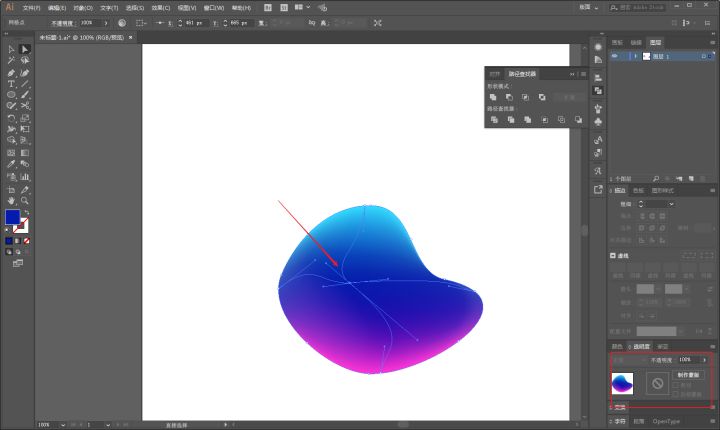Screen dimensions: 720x430
Task: Open the 文件 (File) menu
Action: pyautogui.click(x=31, y=8)
